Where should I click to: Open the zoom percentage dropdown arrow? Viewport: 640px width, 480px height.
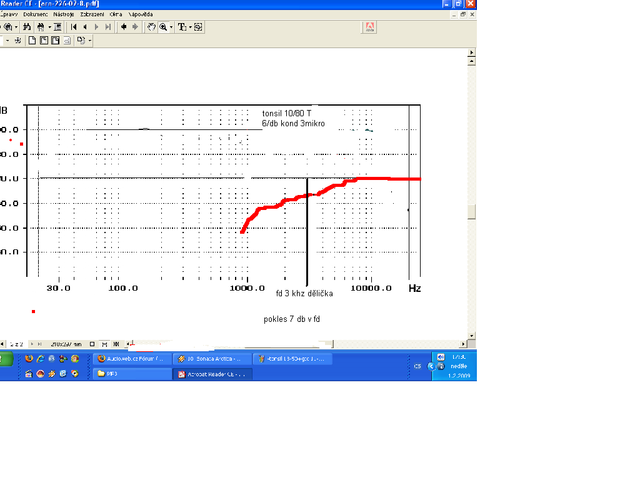[x=7, y=40]
